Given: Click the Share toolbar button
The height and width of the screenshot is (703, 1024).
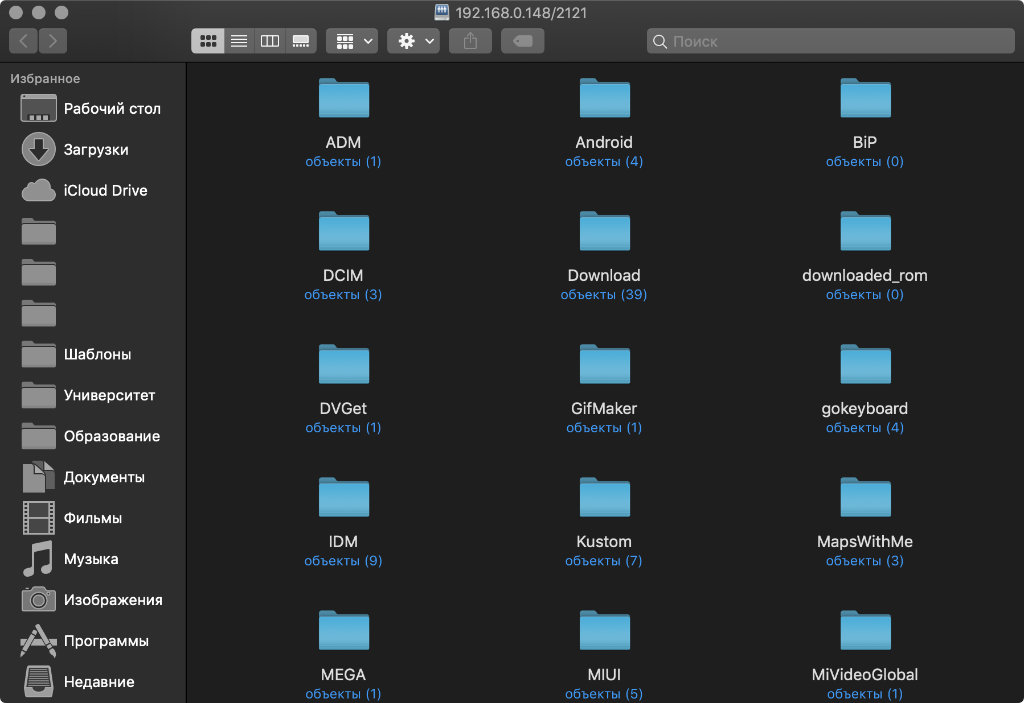Looking at the screenshot, I should point(470,41).
